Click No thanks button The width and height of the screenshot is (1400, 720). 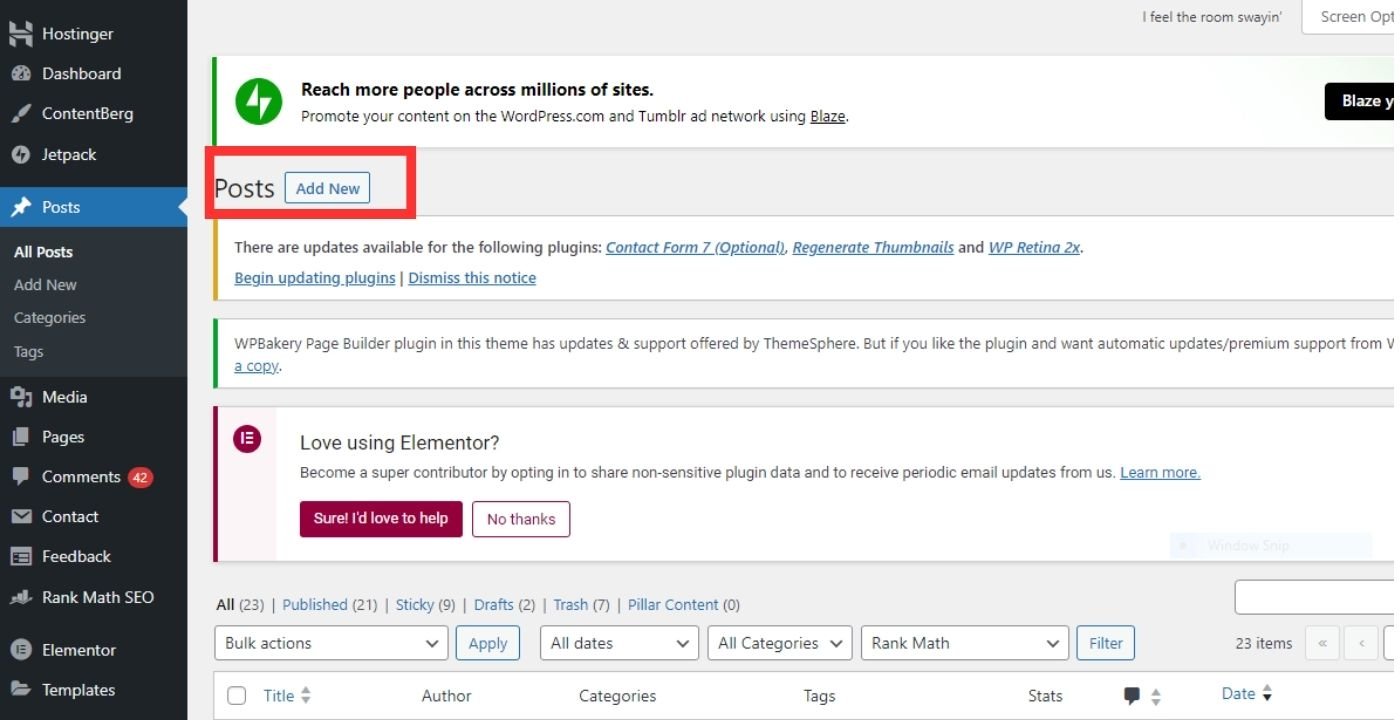[x=521, y=519]
